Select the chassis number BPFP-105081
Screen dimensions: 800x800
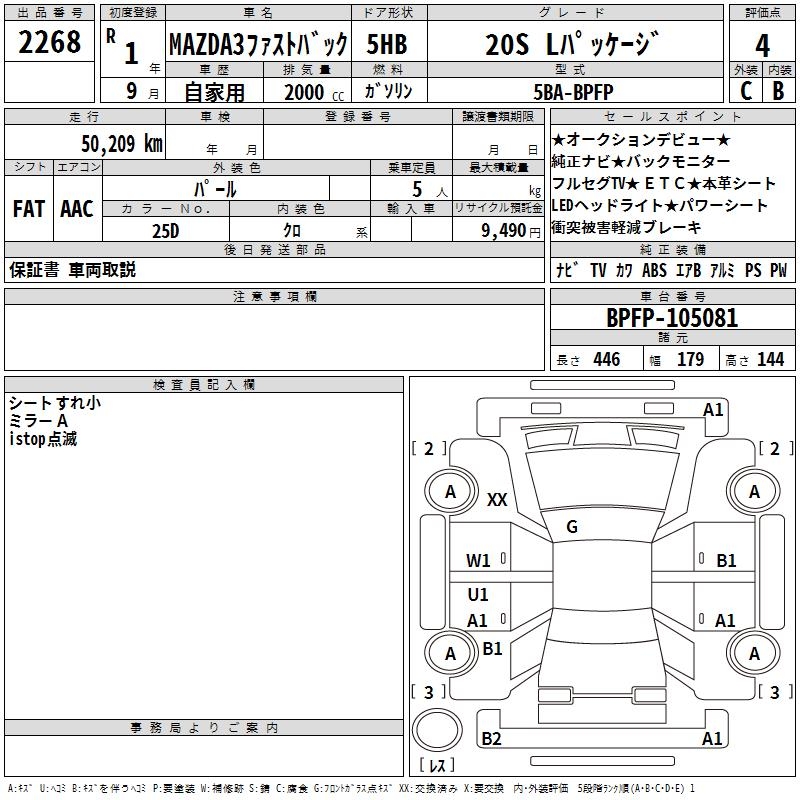[672, 318]
